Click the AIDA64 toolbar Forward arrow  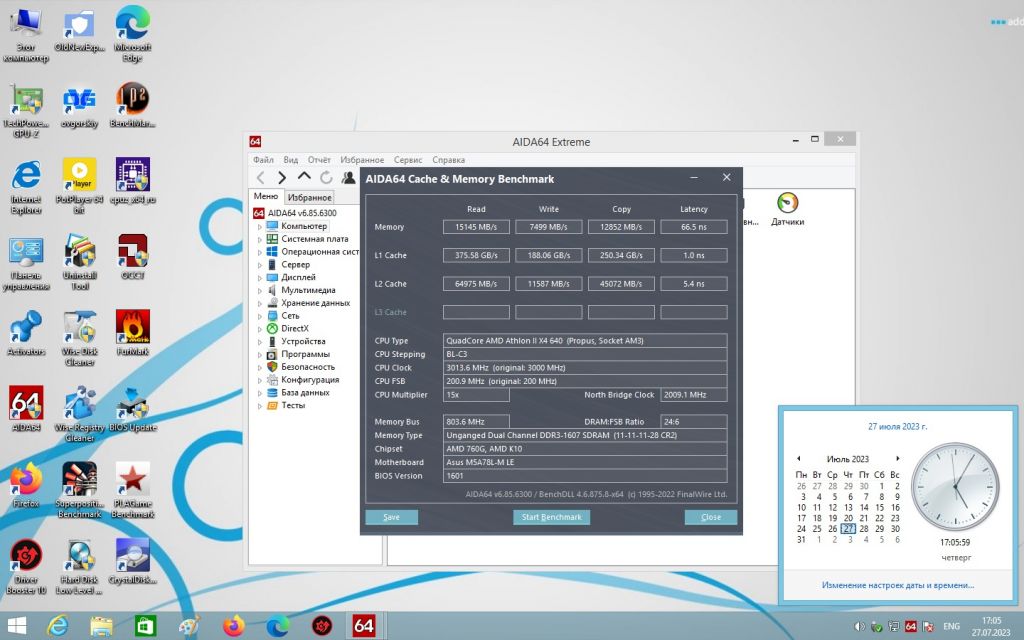[x=282, y=177]
